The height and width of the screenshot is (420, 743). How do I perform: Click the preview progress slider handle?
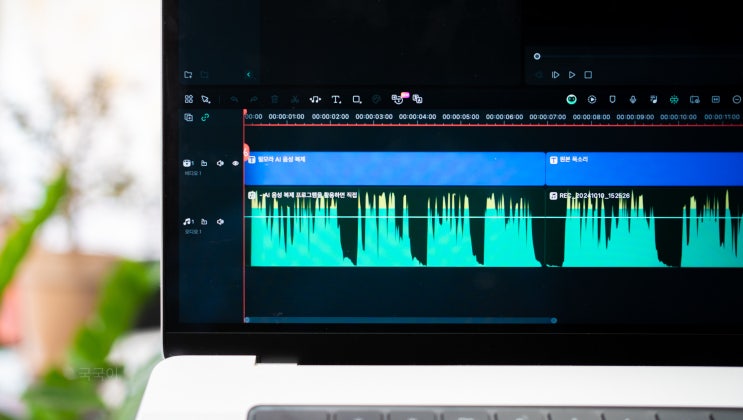537,56
